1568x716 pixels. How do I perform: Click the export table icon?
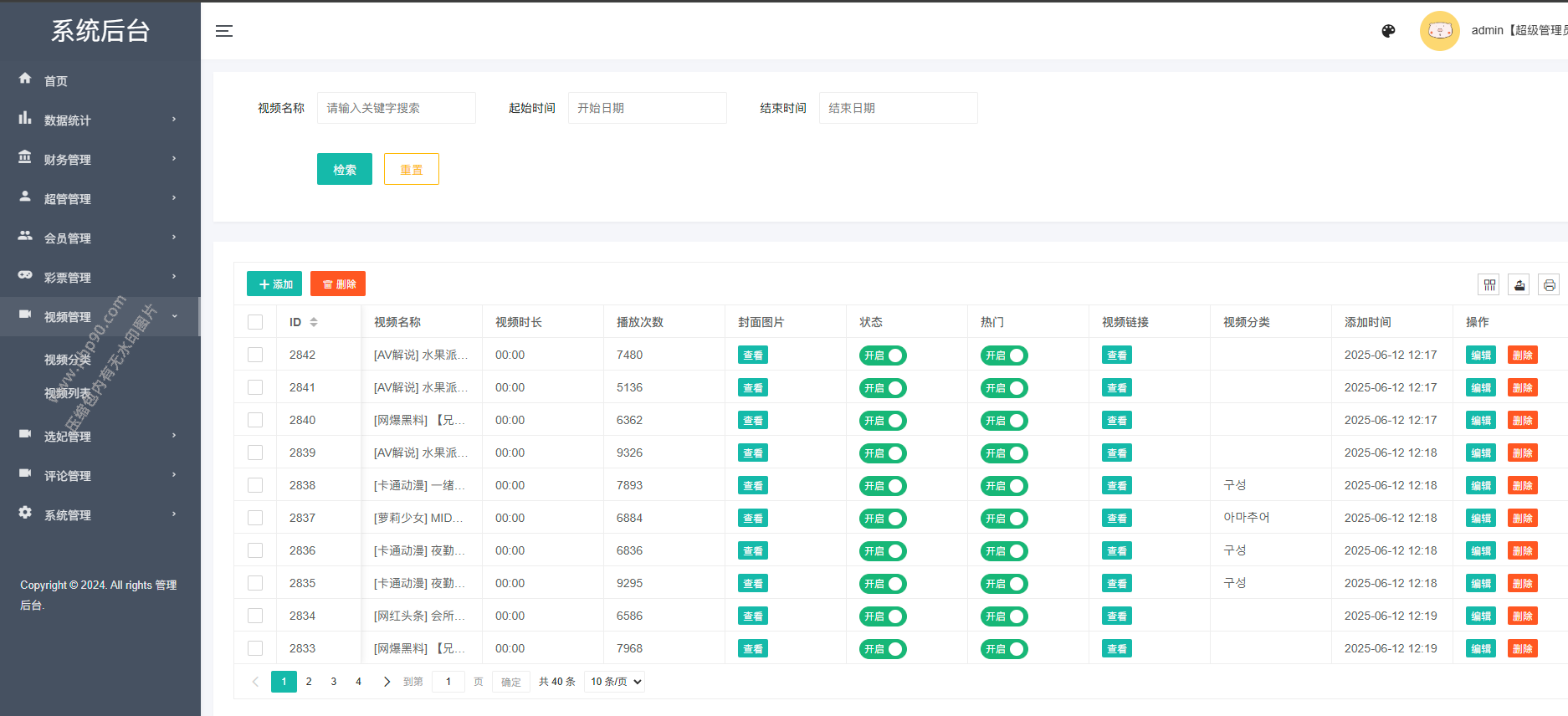[1519, 285]
